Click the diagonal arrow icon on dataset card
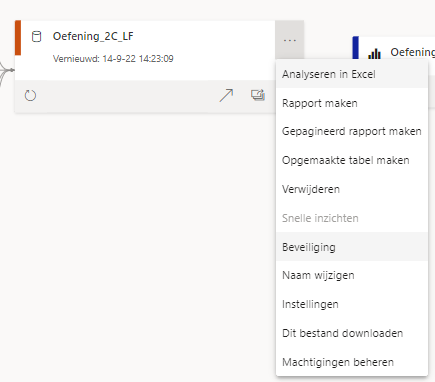 [x=226, y=95]
